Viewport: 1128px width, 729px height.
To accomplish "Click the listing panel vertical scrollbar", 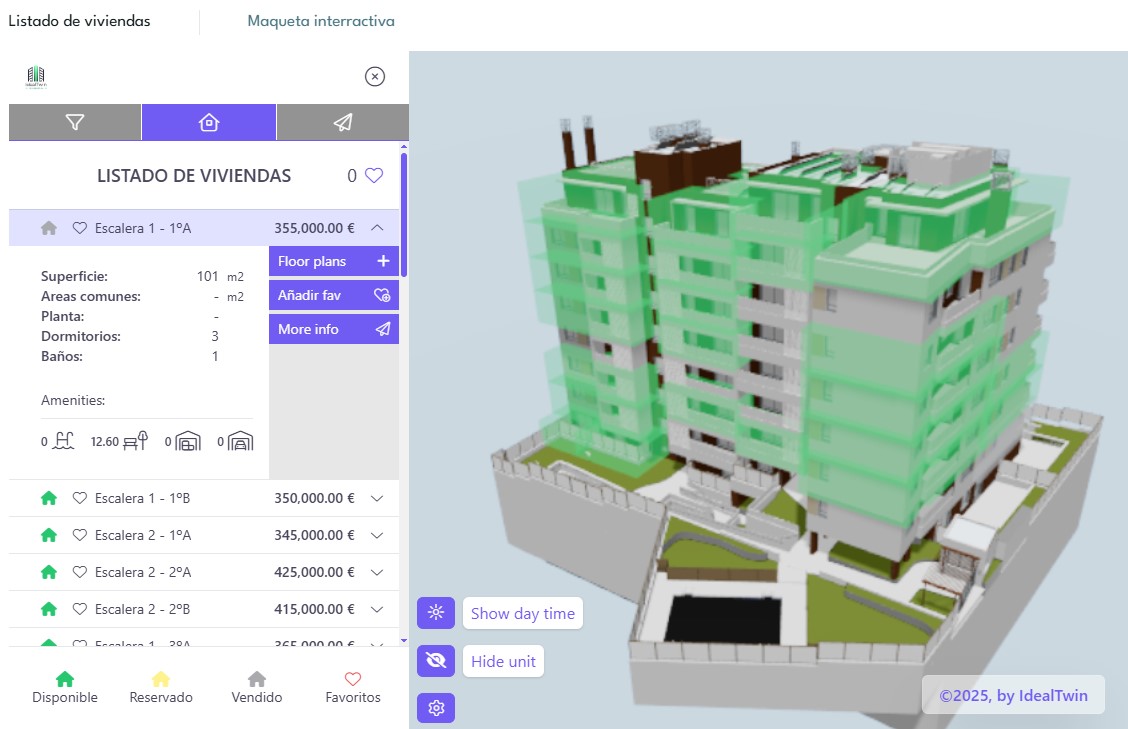I will pos(404,214).
